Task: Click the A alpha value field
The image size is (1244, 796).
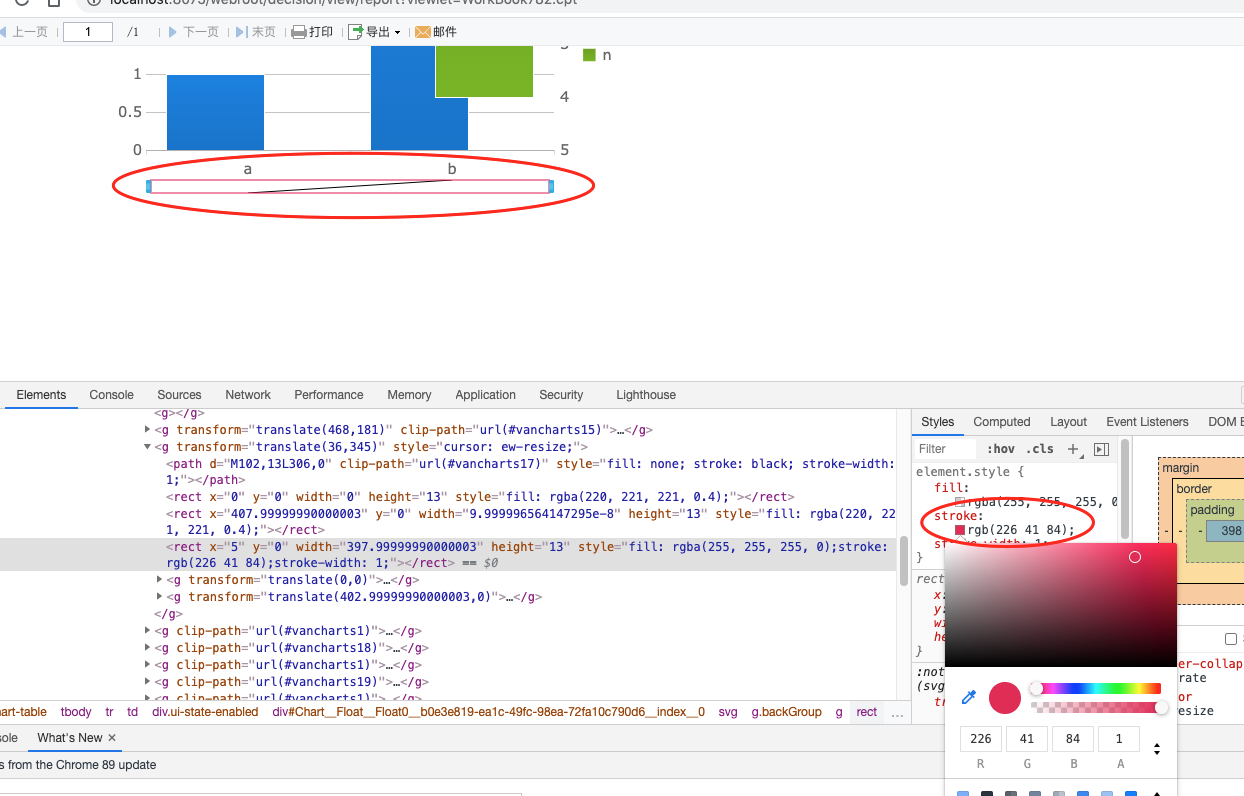Action: click(x=1119, y=739)
